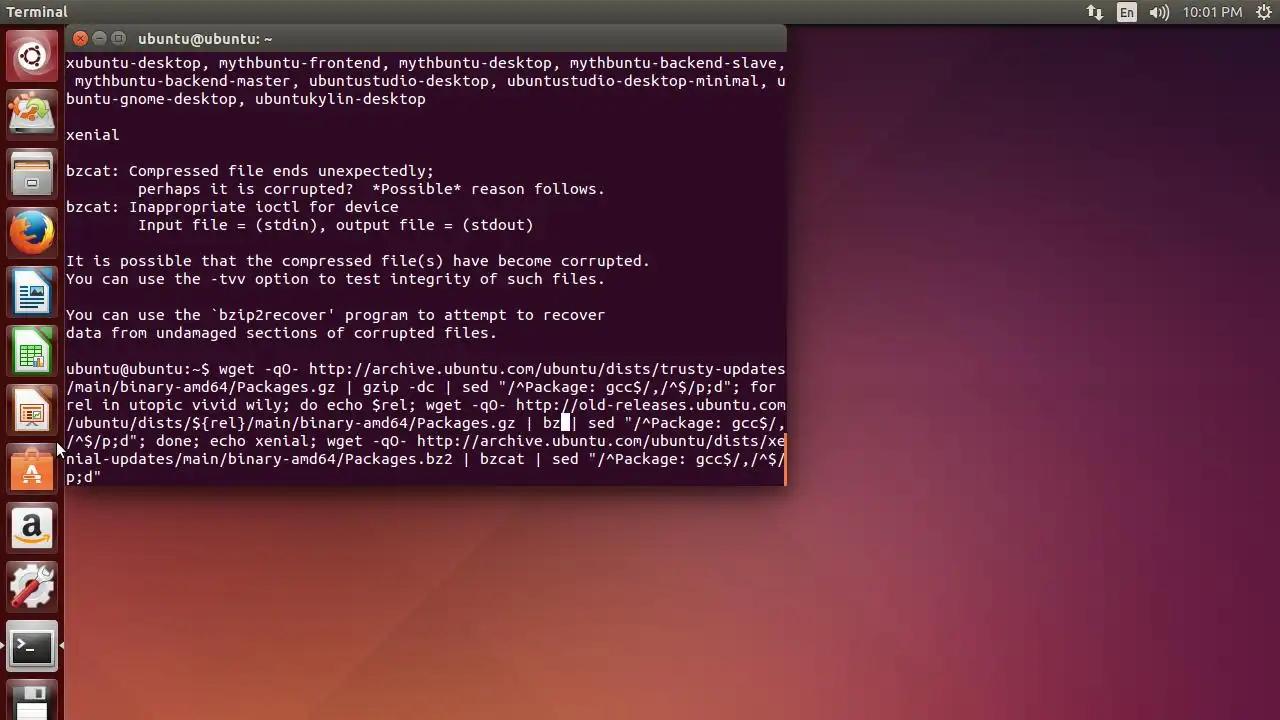The width and height of the screenshot is (1280, 720).
Task: Click 'bzcat: Compressed file ends unexpectedly;' line
Action: pyautogui.click(x=250, y=171)
